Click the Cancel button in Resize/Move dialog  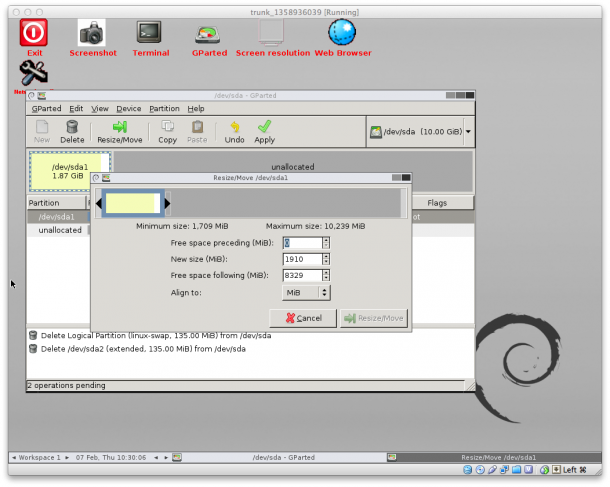[303, 318]
